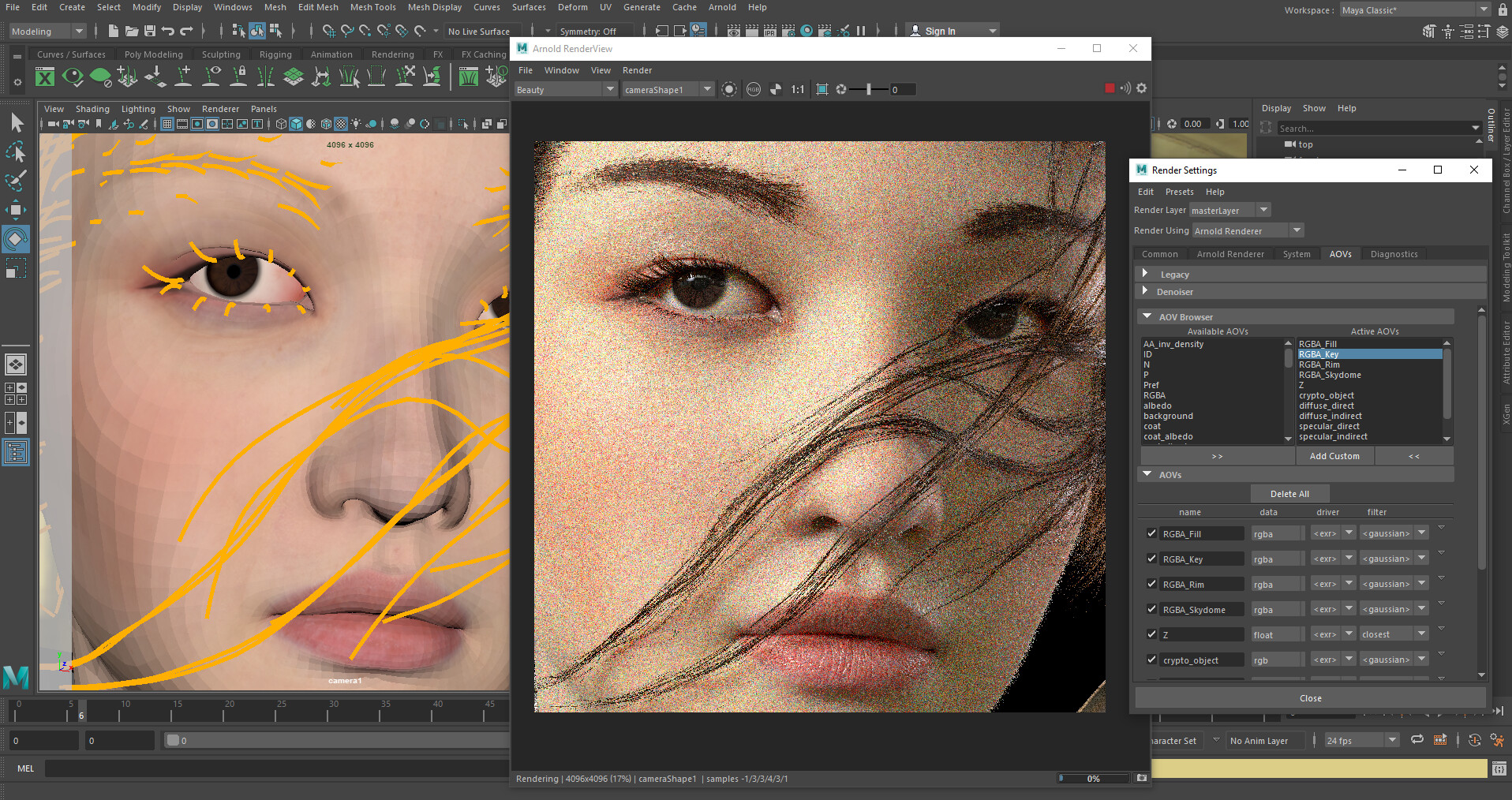
Task: Switch to the Diagnostics tab
Action: pyautogui.click(x=1394, y=254)
